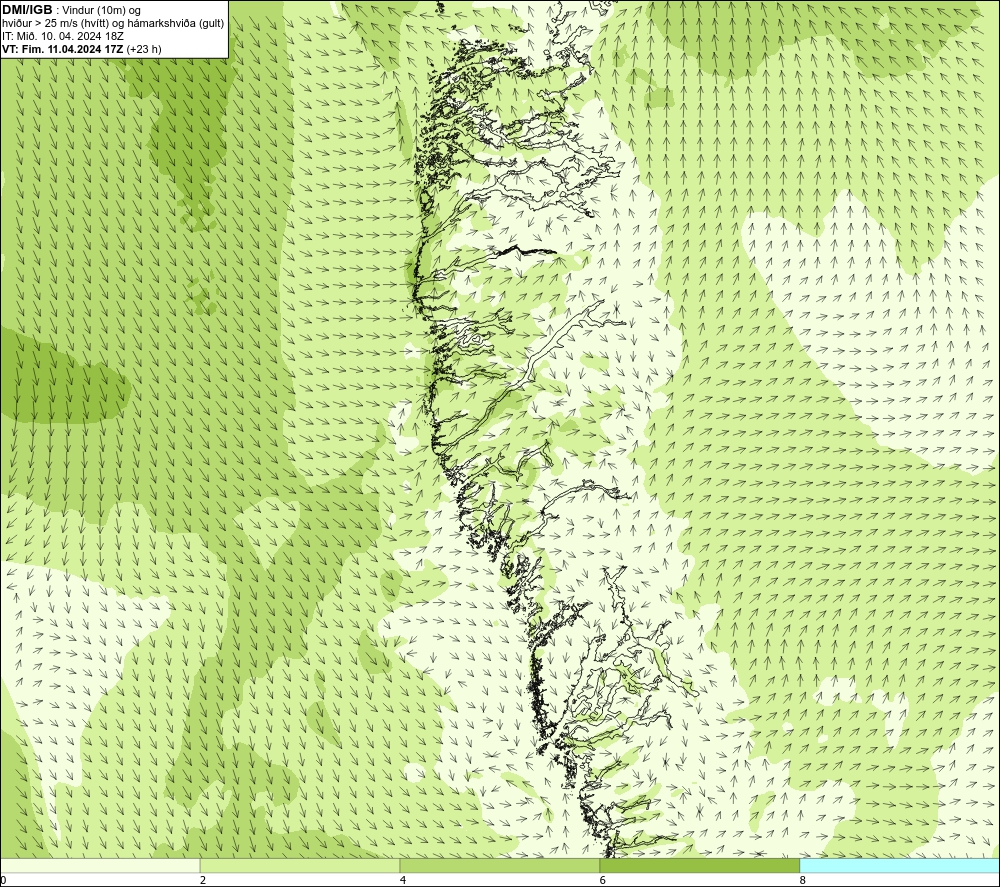Pick the 0–2 m/s palest legend swatch
The image size is (1000, 887).
pos(99,866)
